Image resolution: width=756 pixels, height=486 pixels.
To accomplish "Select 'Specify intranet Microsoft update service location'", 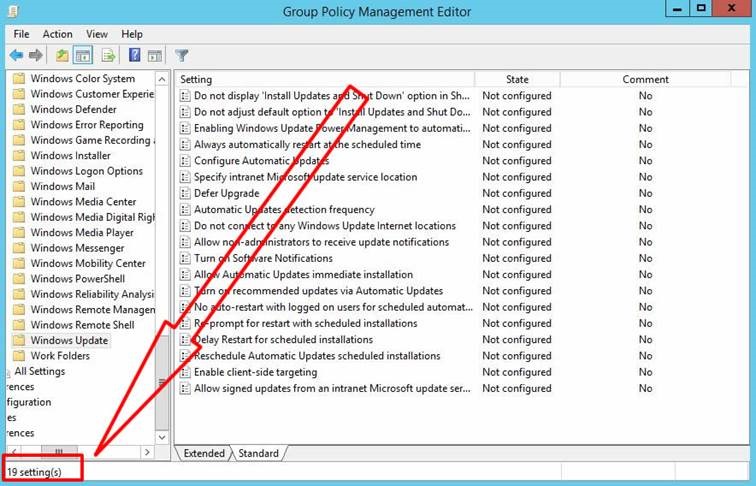I will [x=305, y=177].
